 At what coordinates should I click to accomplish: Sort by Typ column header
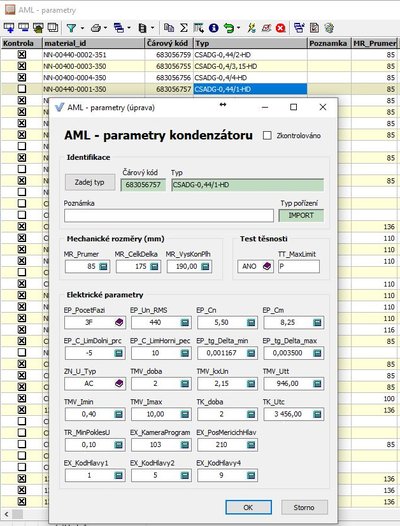[250, 43]
